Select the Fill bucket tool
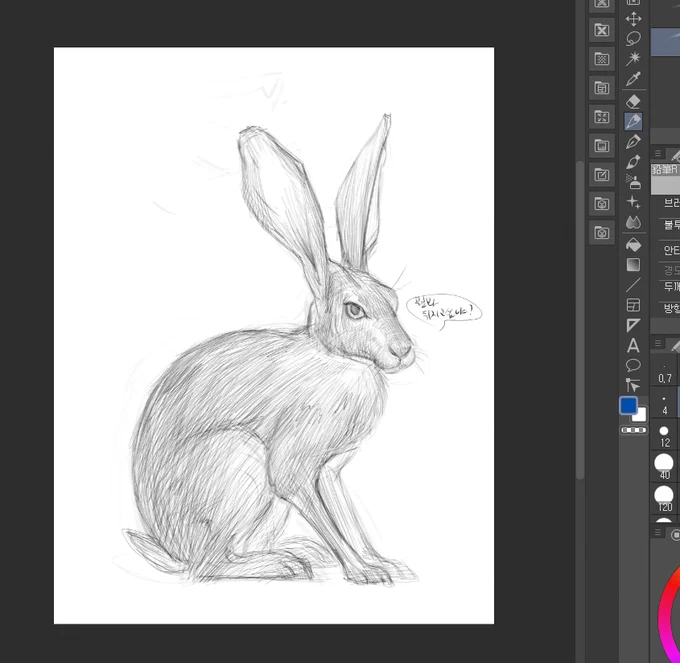The height and width of the screenshot is (663, 680). pyautogui.click(x=633, y=245)
